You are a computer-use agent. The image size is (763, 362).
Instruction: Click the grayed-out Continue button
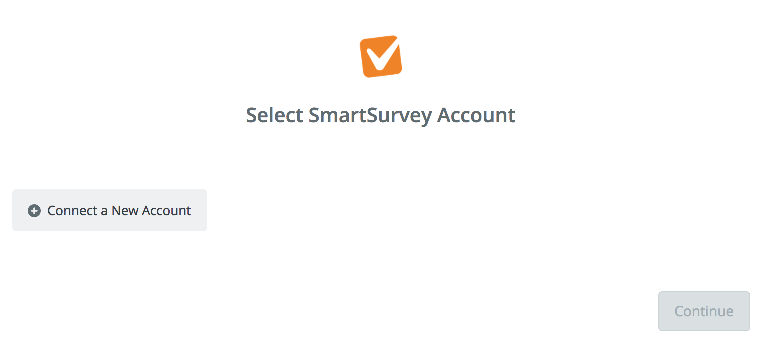point(704,311)
